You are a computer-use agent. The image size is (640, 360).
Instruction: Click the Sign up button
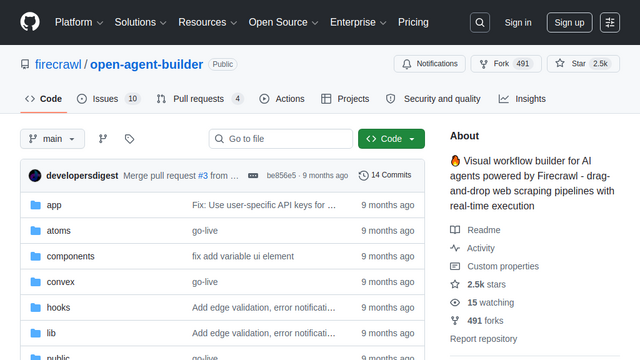(569, 22)
